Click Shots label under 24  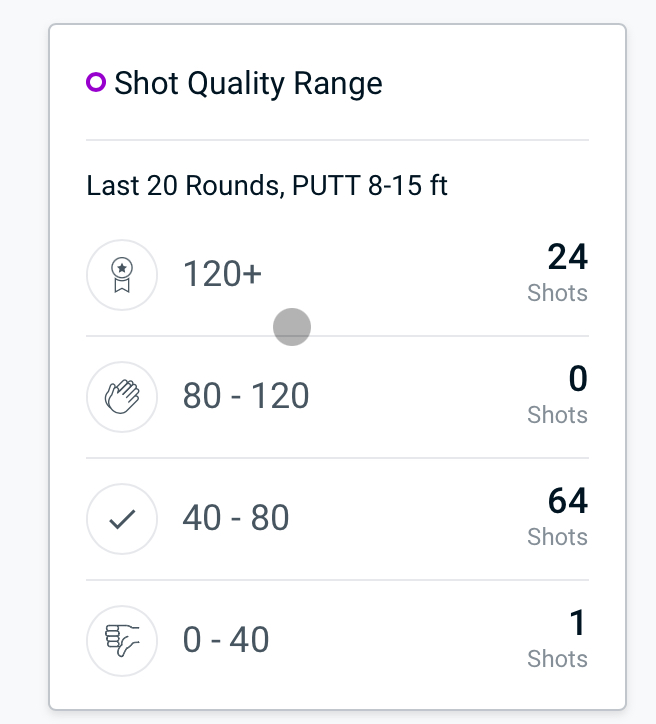point(557,293)
